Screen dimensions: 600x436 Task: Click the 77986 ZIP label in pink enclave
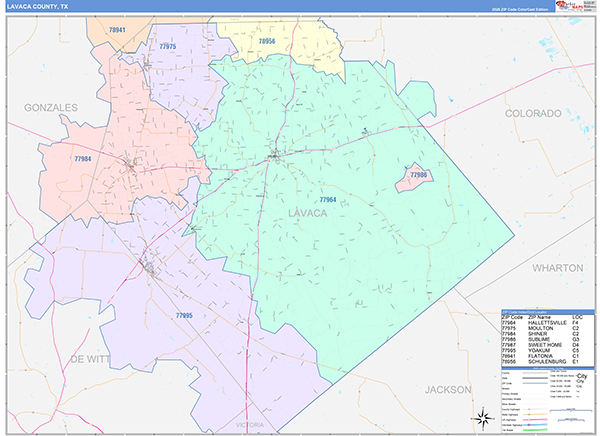point(418,175)
